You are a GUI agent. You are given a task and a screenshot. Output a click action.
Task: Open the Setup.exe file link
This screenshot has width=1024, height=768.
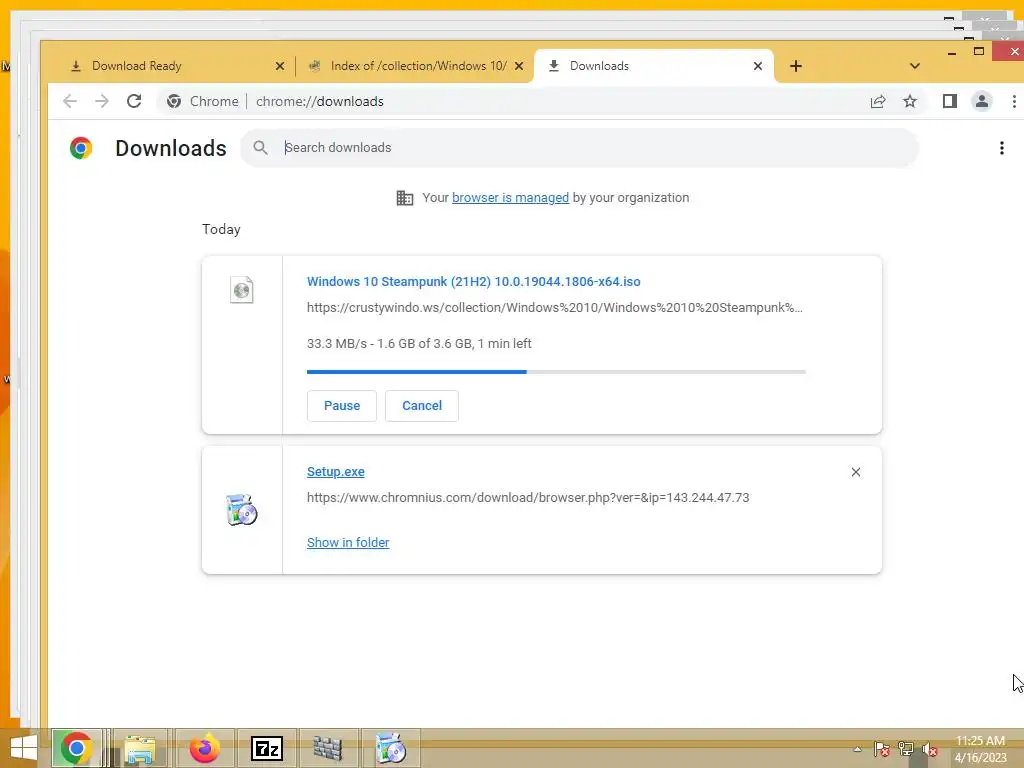coord(336,472)
